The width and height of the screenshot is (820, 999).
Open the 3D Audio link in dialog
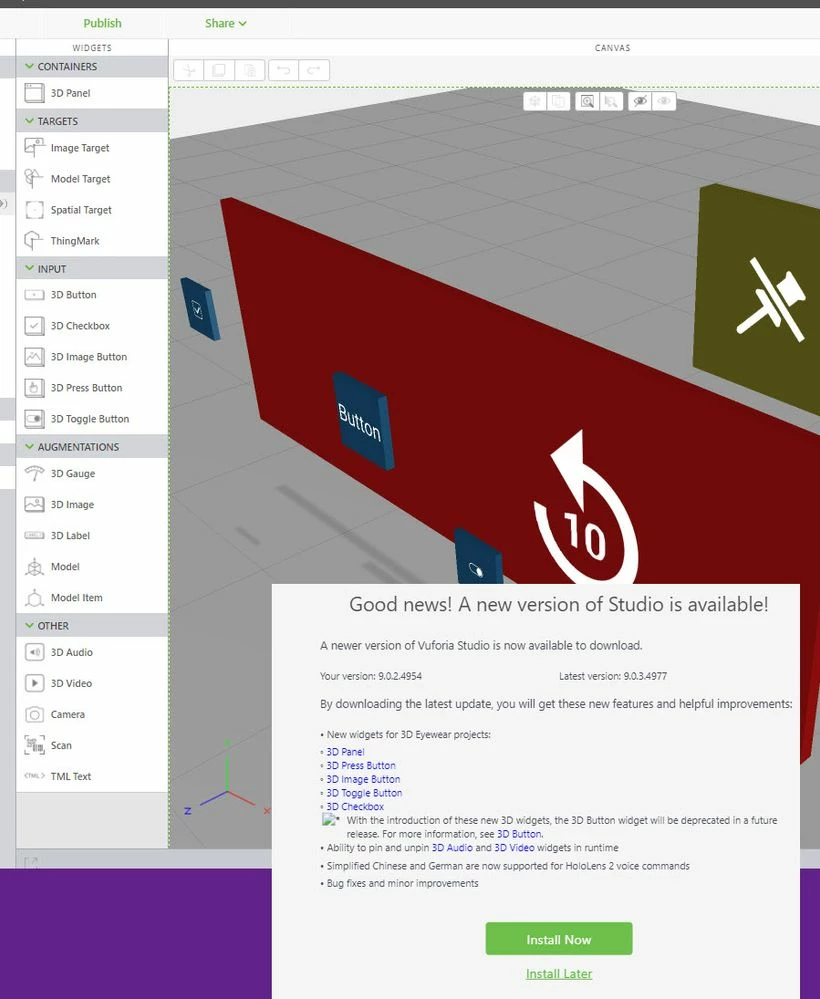click(452, 847)
